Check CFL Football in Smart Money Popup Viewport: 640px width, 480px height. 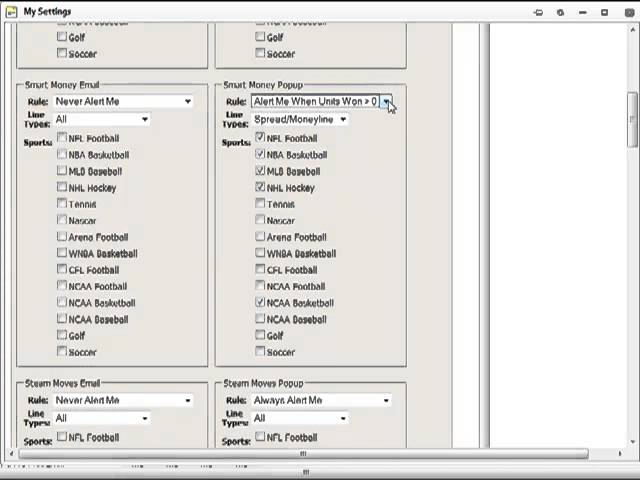[x=260, y=269]
